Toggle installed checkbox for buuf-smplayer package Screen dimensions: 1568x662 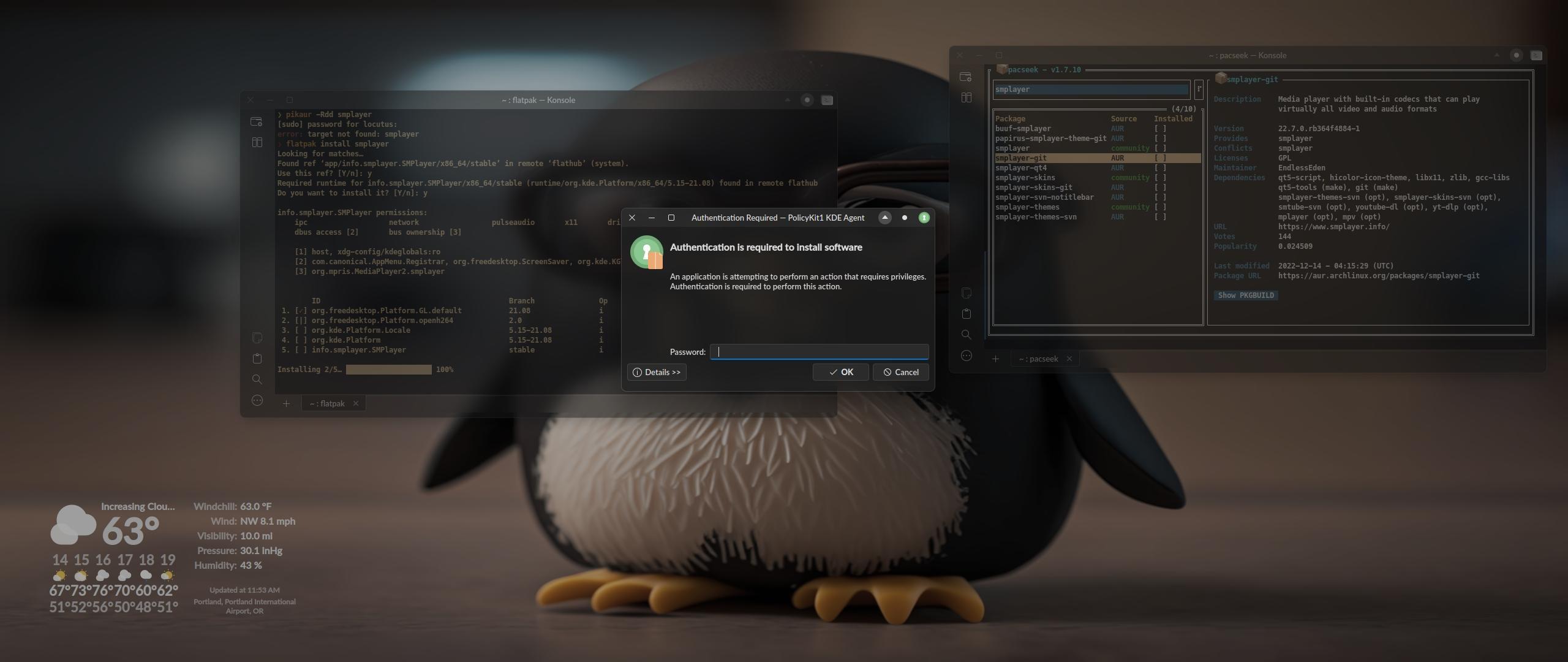pyautogui.click(x=1160, y=129)
